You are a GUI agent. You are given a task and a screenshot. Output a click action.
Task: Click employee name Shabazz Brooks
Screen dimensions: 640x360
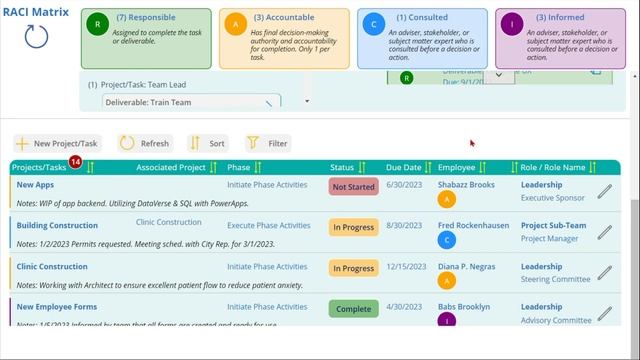(466, 184)
